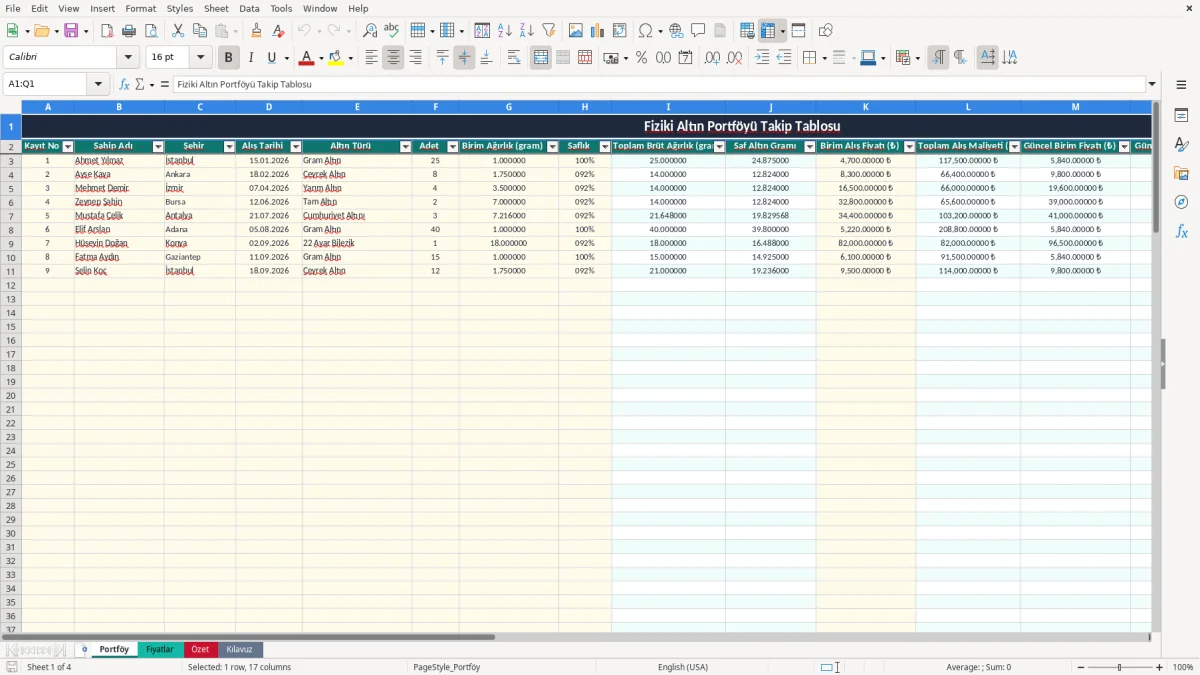Insert a special character (omega icon)
The image size is (1200, 675).
click(646, 31)
